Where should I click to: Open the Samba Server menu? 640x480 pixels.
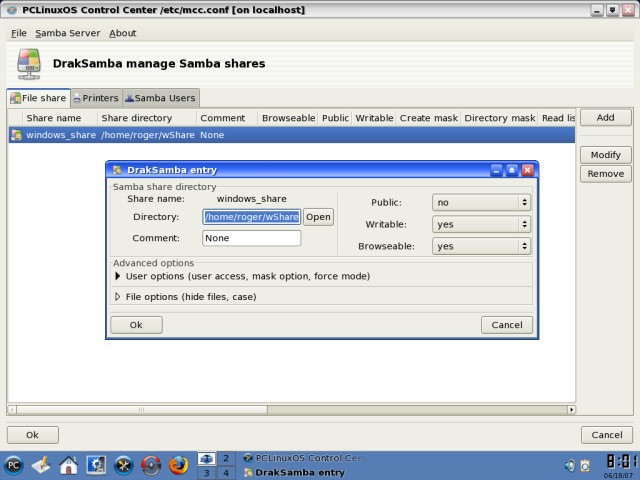pyautogui.click(x=67, y=33)
